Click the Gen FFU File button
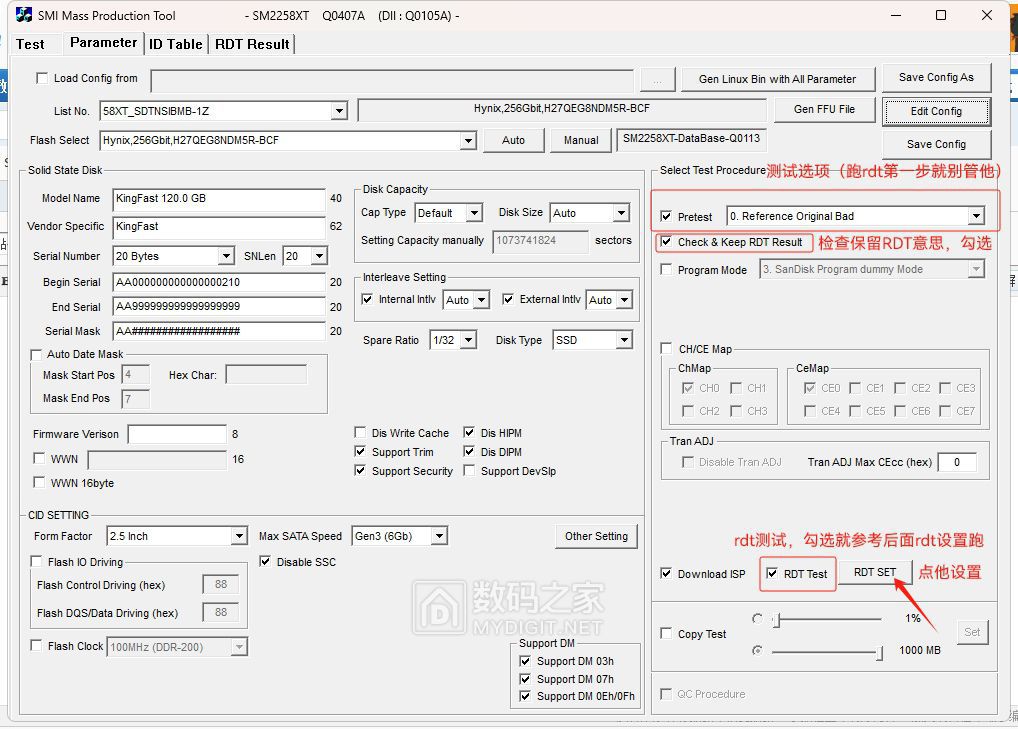 824,109
